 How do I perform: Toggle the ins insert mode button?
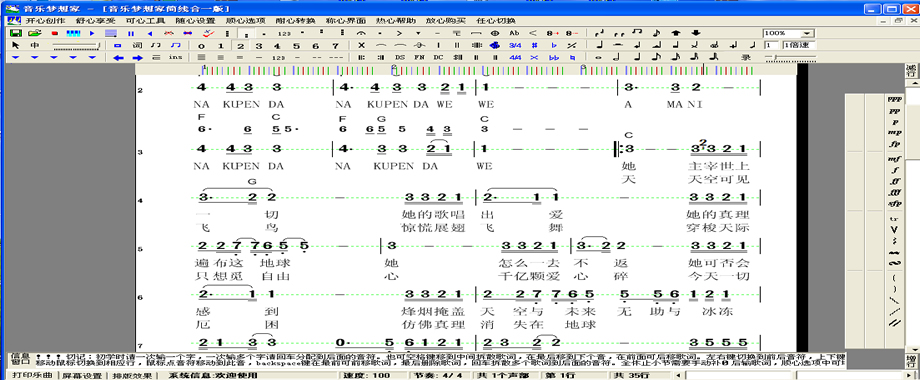(175, 57)
